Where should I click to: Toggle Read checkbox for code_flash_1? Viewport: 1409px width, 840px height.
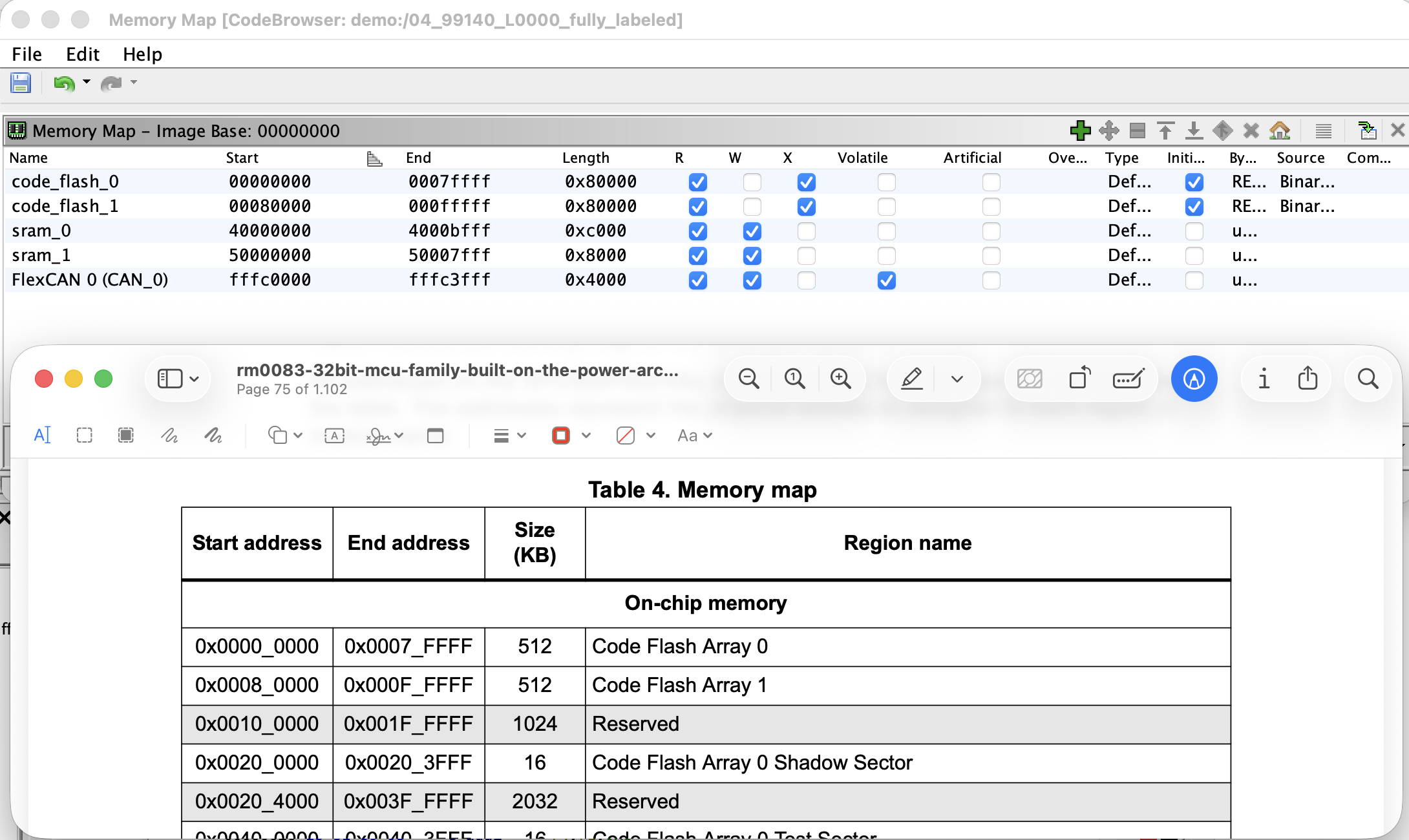tap(697, 207)
